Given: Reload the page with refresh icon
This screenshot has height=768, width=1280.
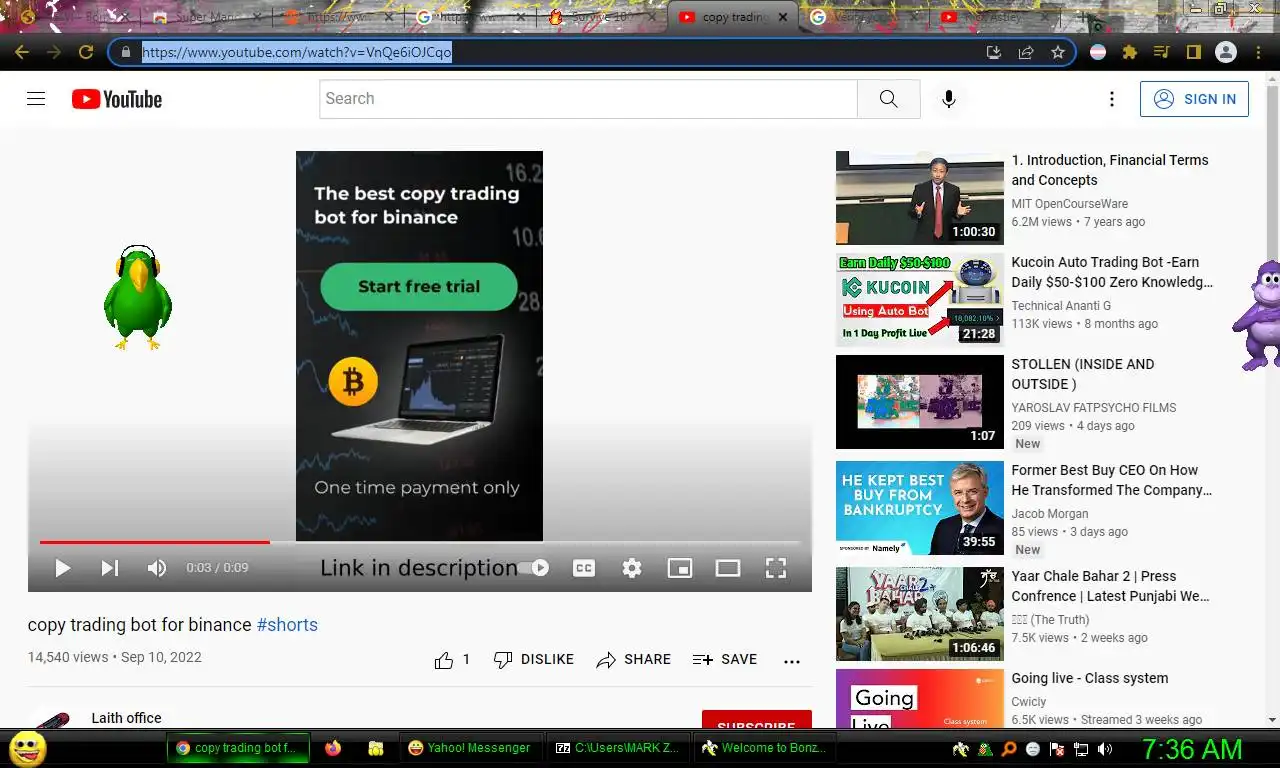Looking at the screenshot, I should [x=86, y=52].
